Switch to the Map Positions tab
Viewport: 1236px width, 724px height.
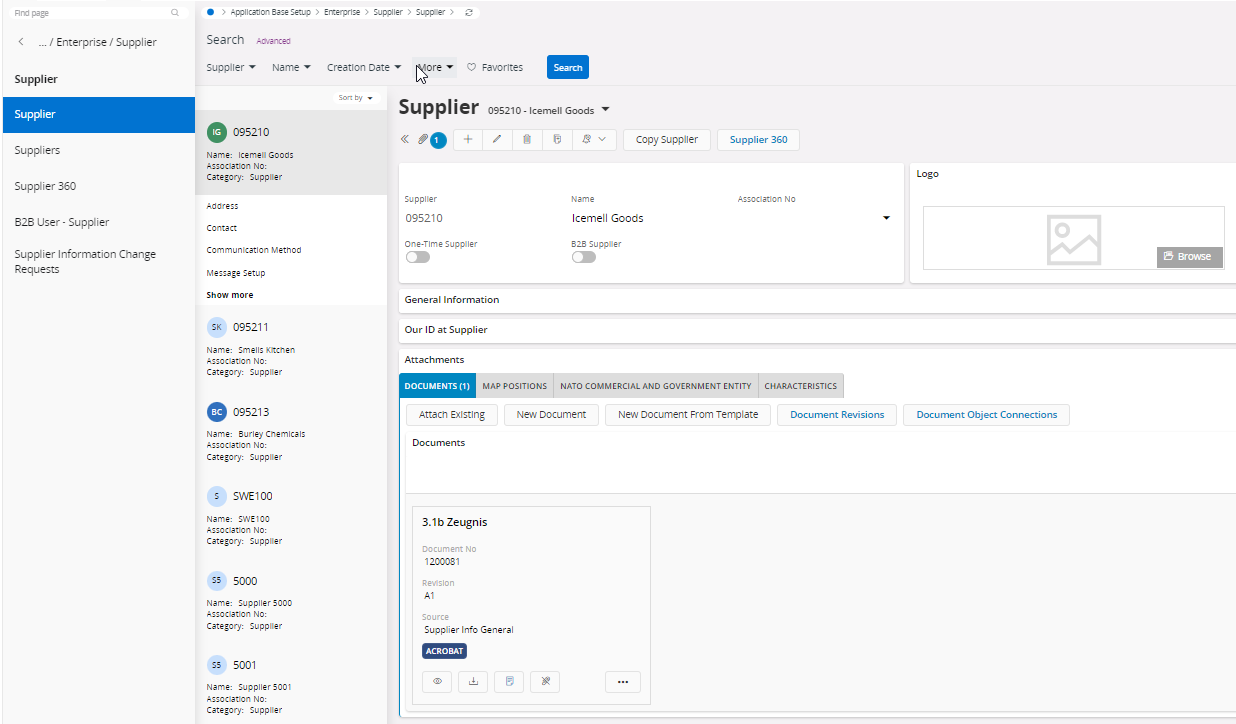(514, 386)
